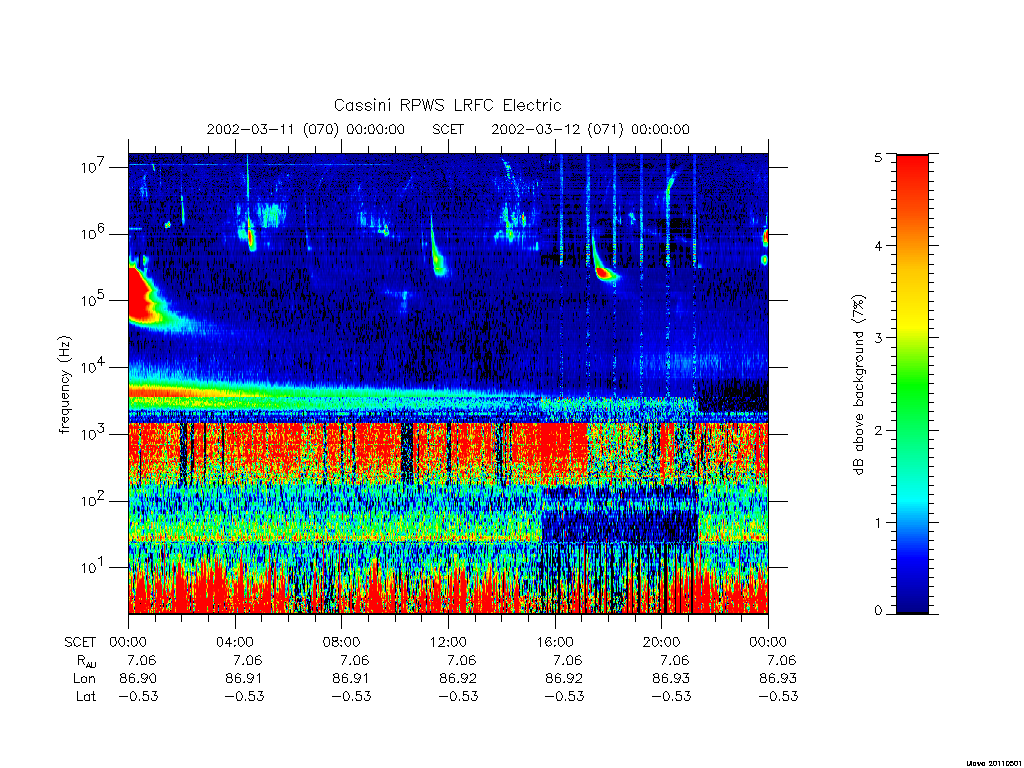
Task: Click the 'Lon' row label
Action: tap(84, 679)
